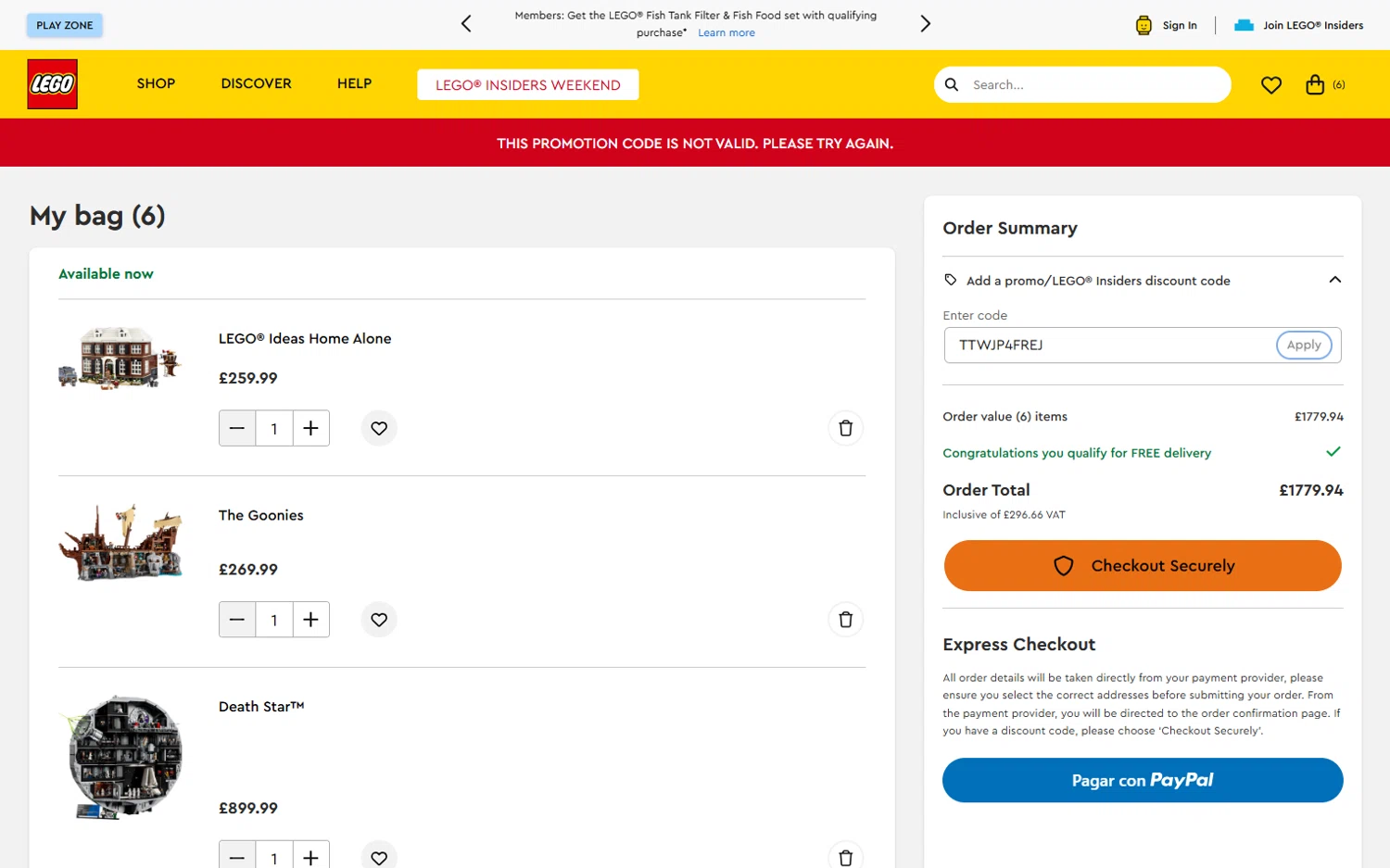Decrease Home Alone quantity
1390x868 pixels.
pyautogui.click(x=237, y=428)
